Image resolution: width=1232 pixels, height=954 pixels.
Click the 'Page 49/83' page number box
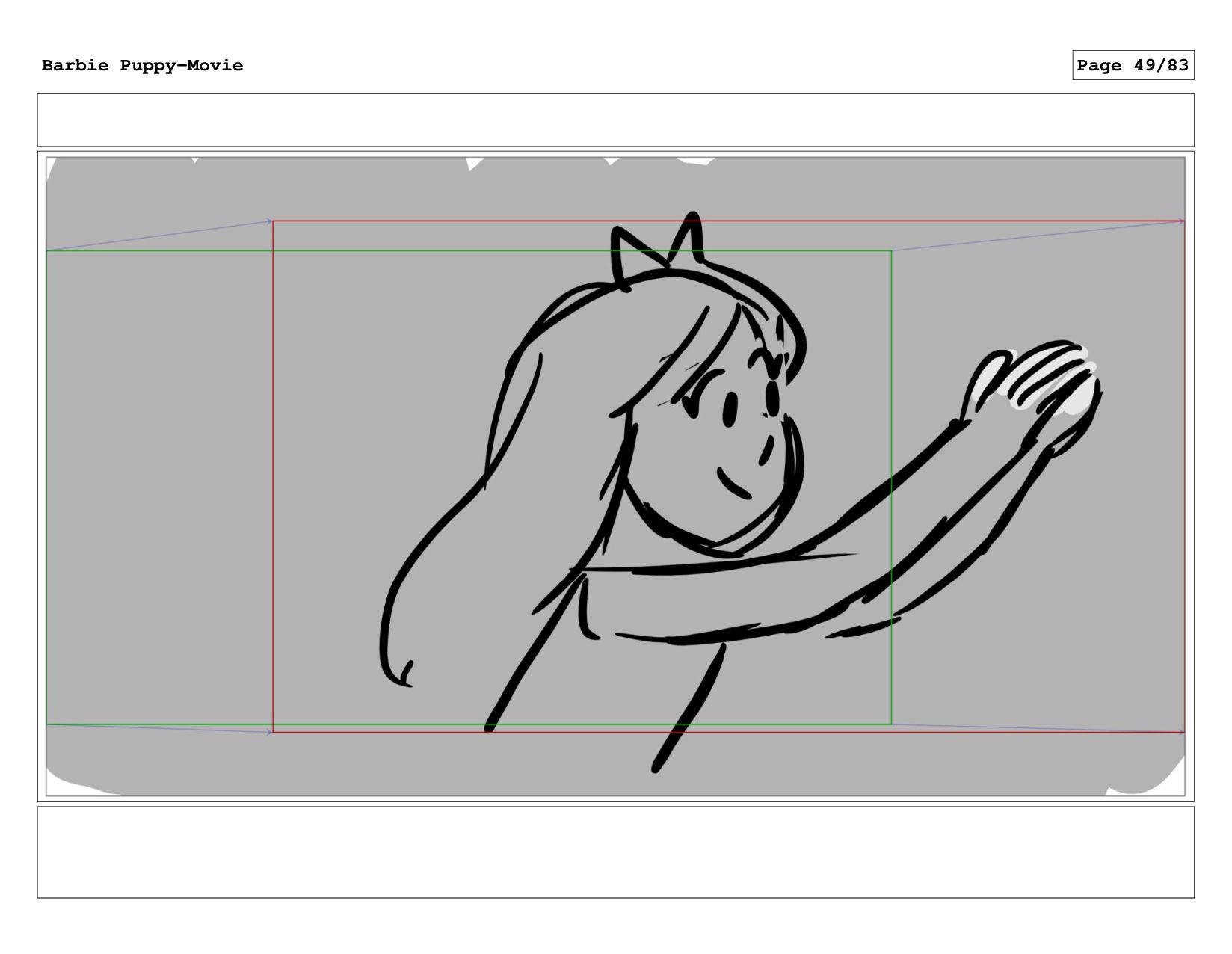pos(1133,65)
